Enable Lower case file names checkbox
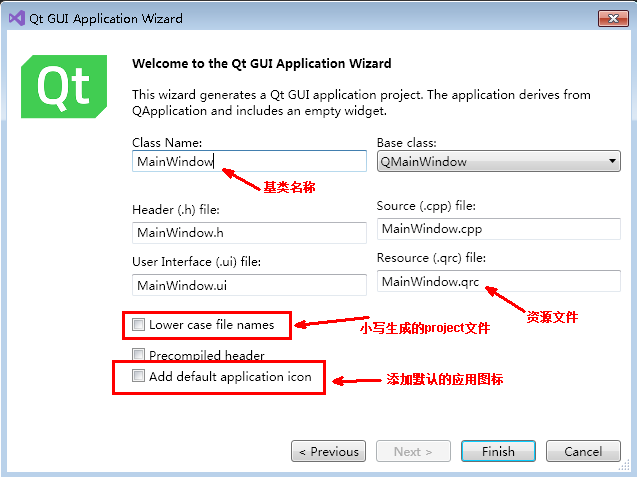The image size is (637, 477). tap(138, 324)
